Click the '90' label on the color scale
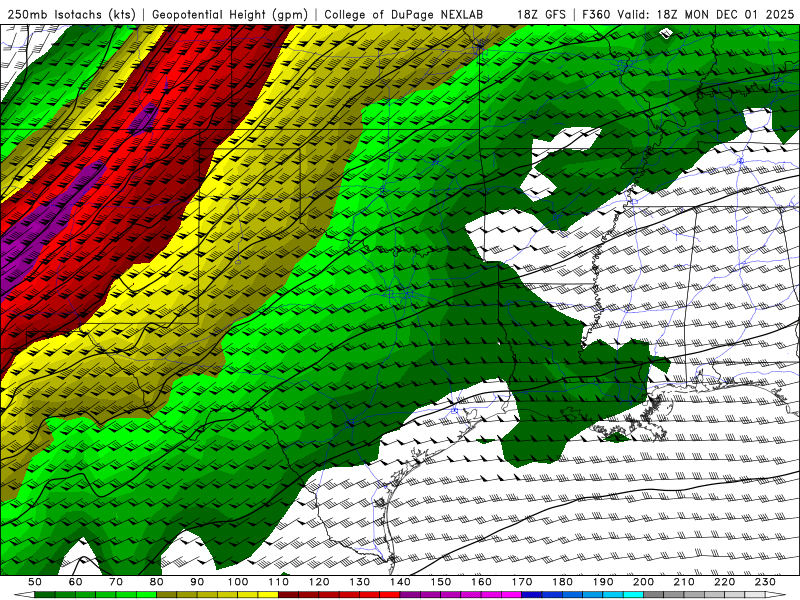This screenshot has height=600, width=800. (197, 582)
